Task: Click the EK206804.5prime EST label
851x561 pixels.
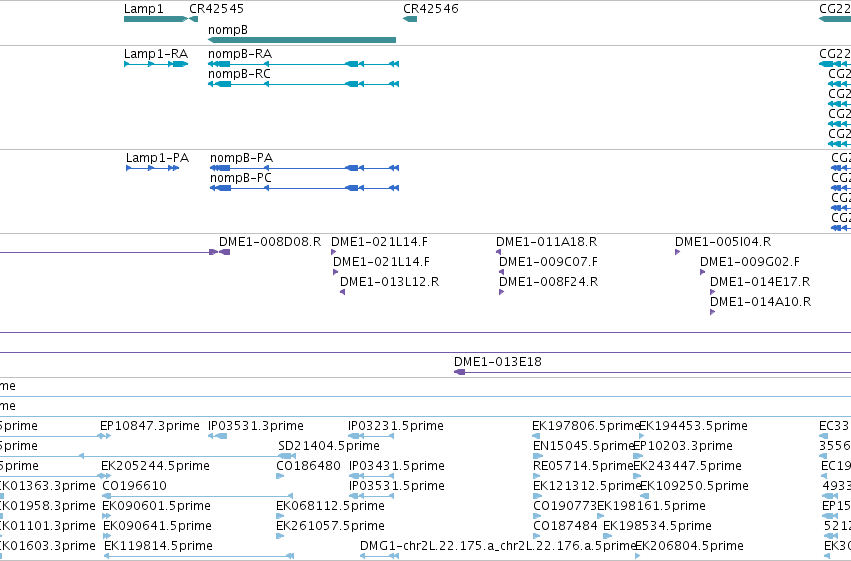Action: click(x=689, y=546)
